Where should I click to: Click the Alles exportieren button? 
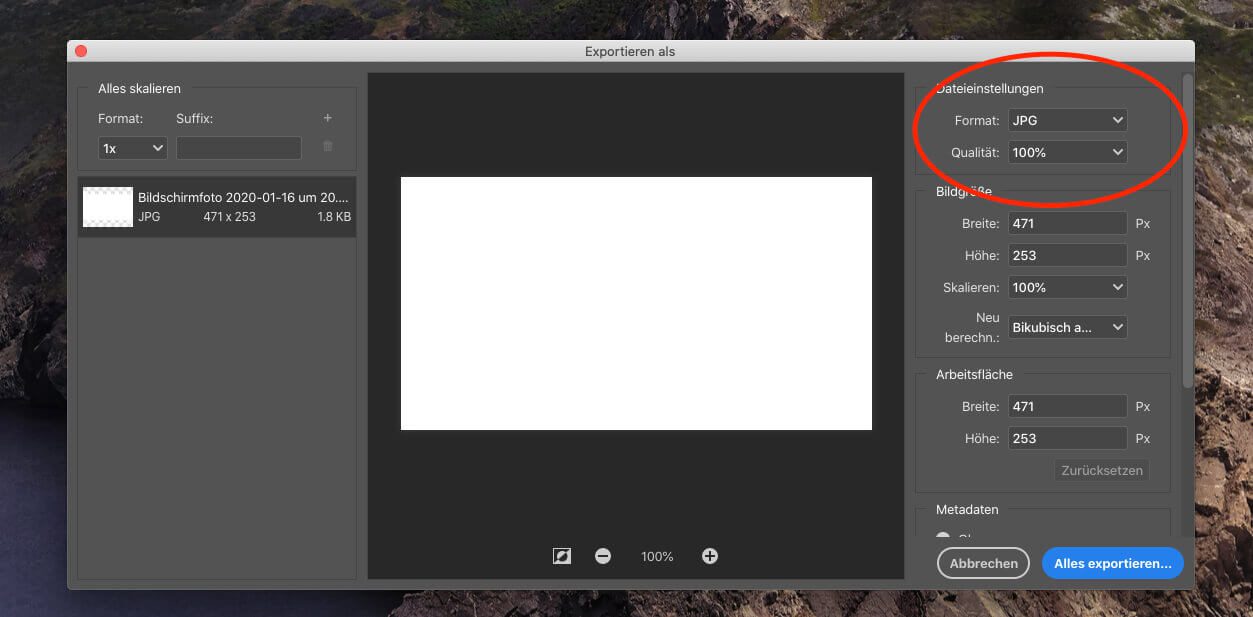coord(1113,563)
